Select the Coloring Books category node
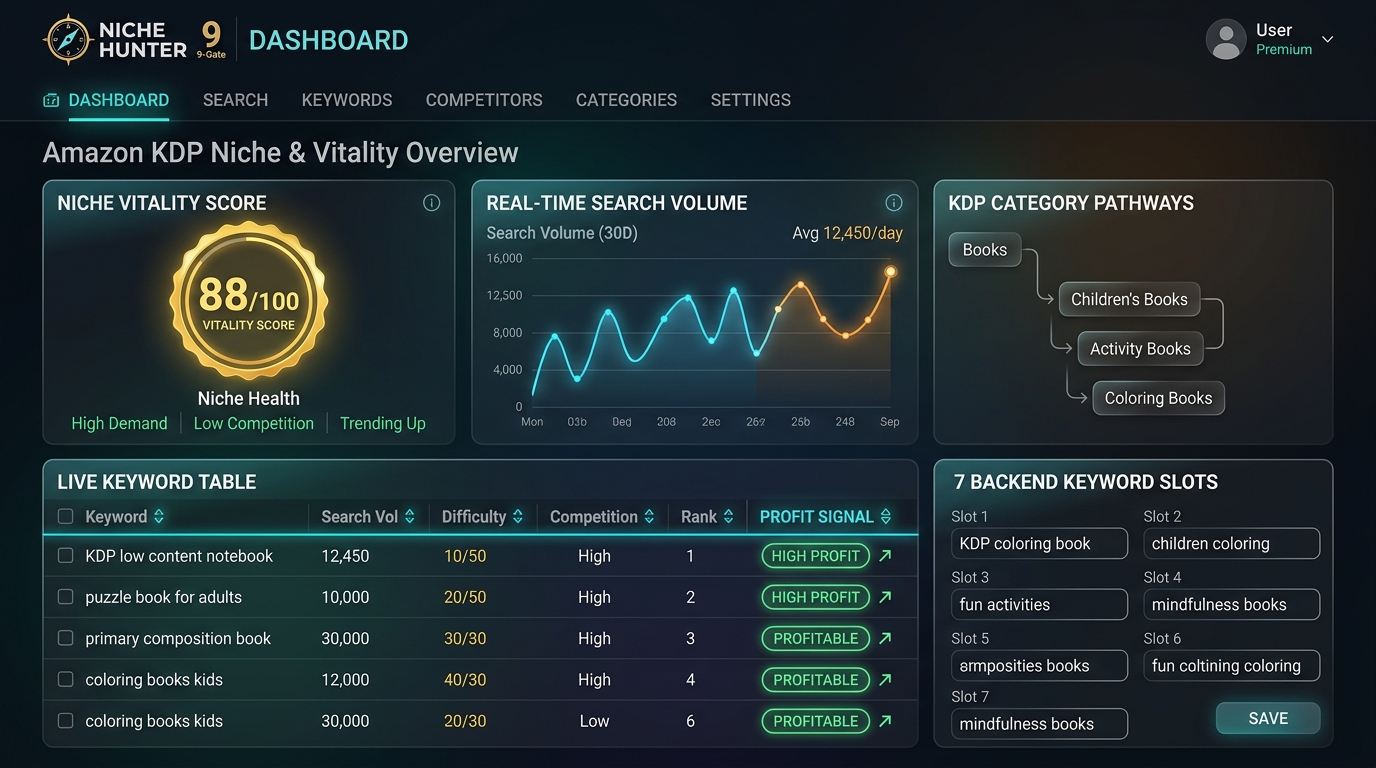This screenshot has width=1376, height=768. click(1158, 398)
